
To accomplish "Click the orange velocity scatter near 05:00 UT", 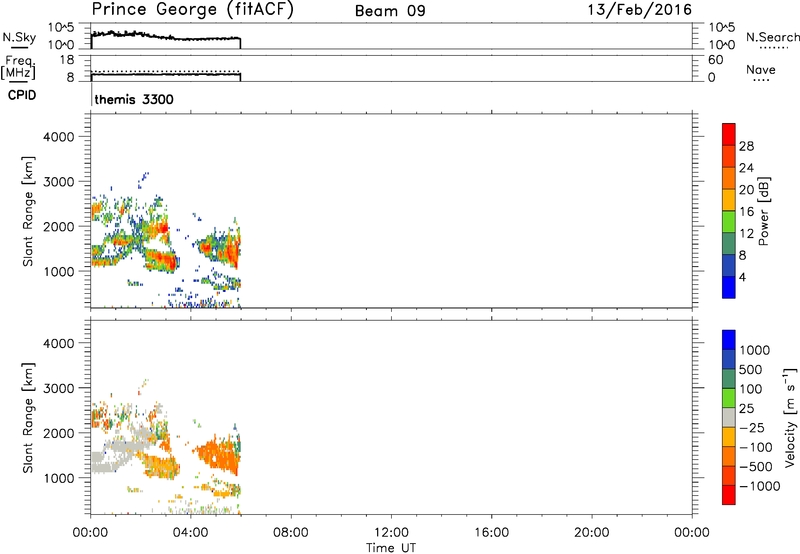I will (219, 454).
